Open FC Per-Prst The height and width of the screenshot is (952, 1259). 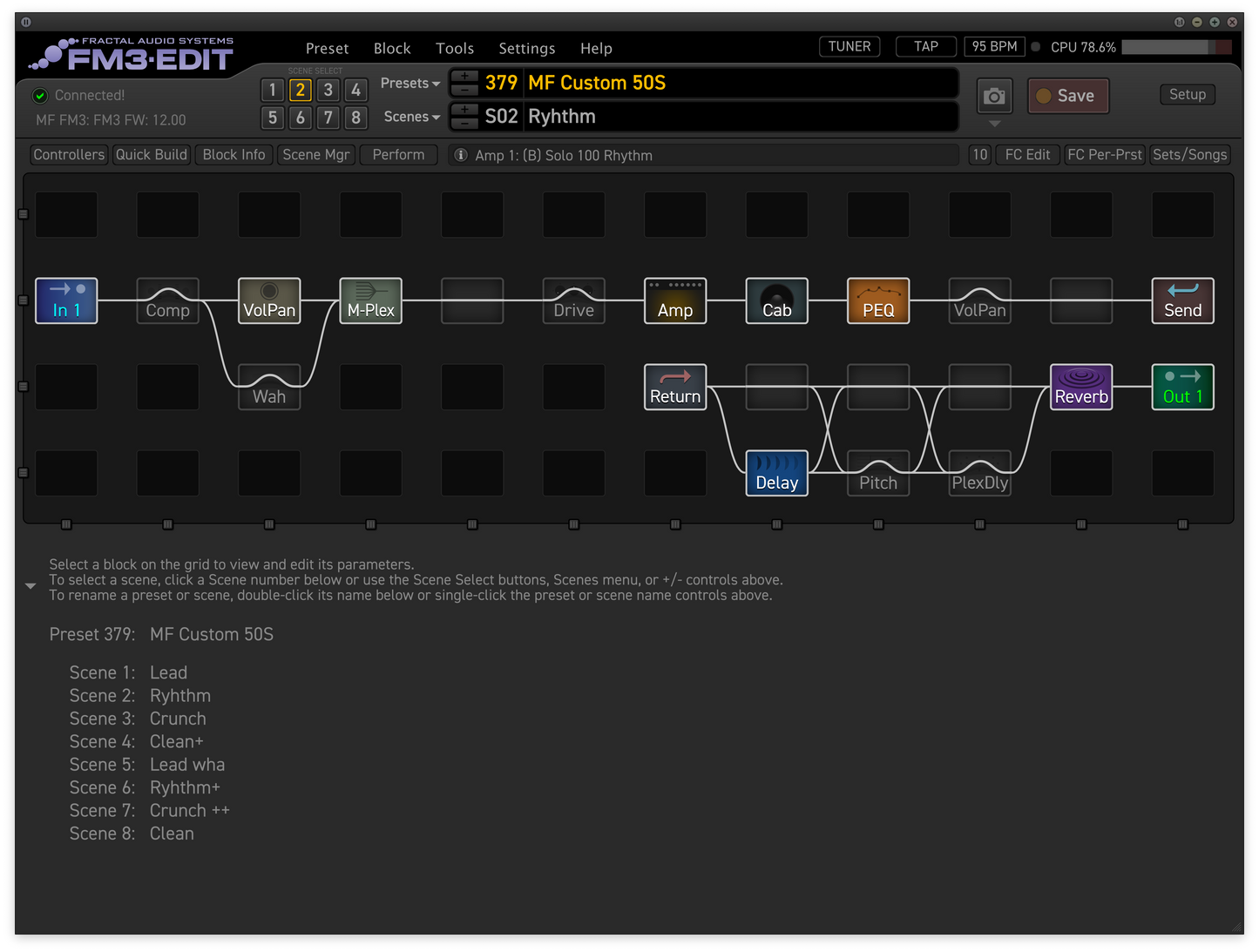click(1105, 155)
